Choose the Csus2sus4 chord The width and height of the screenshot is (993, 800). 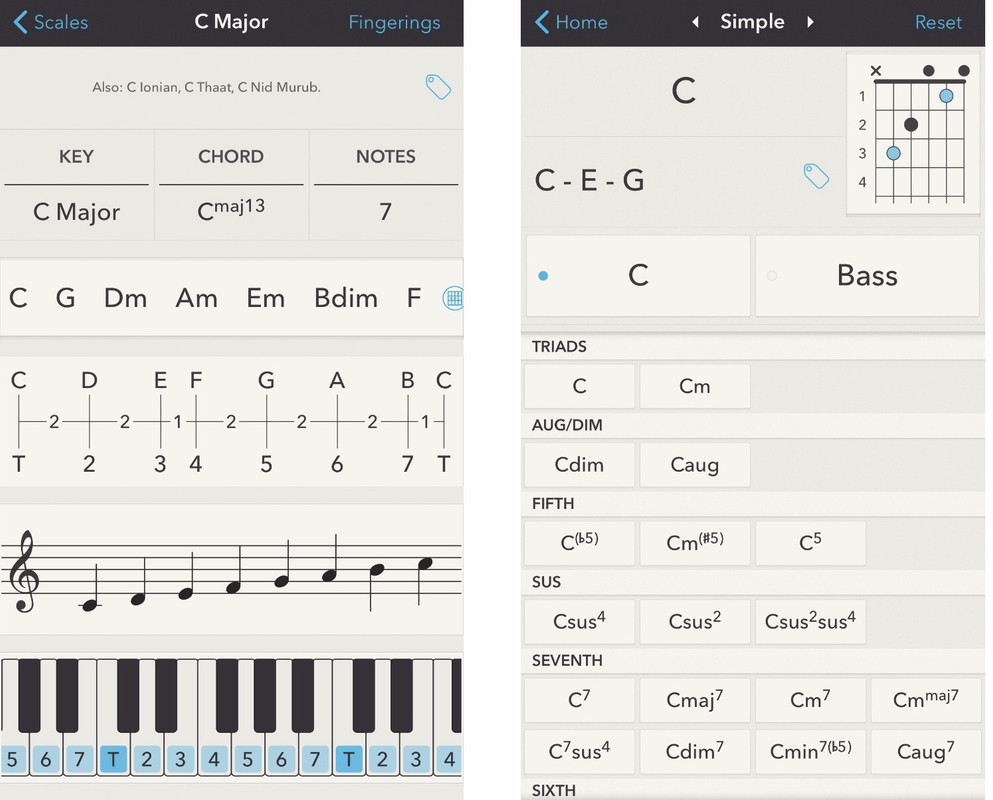coord(811,621)
